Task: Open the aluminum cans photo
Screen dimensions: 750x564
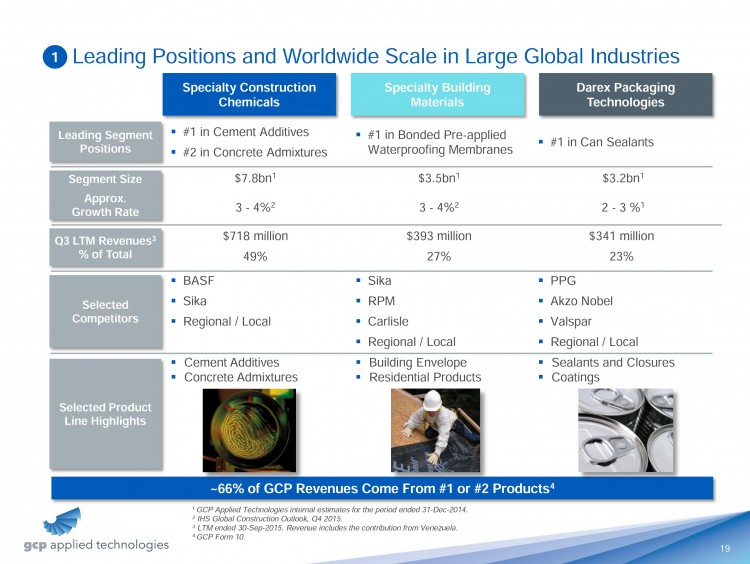Action: 625,429
